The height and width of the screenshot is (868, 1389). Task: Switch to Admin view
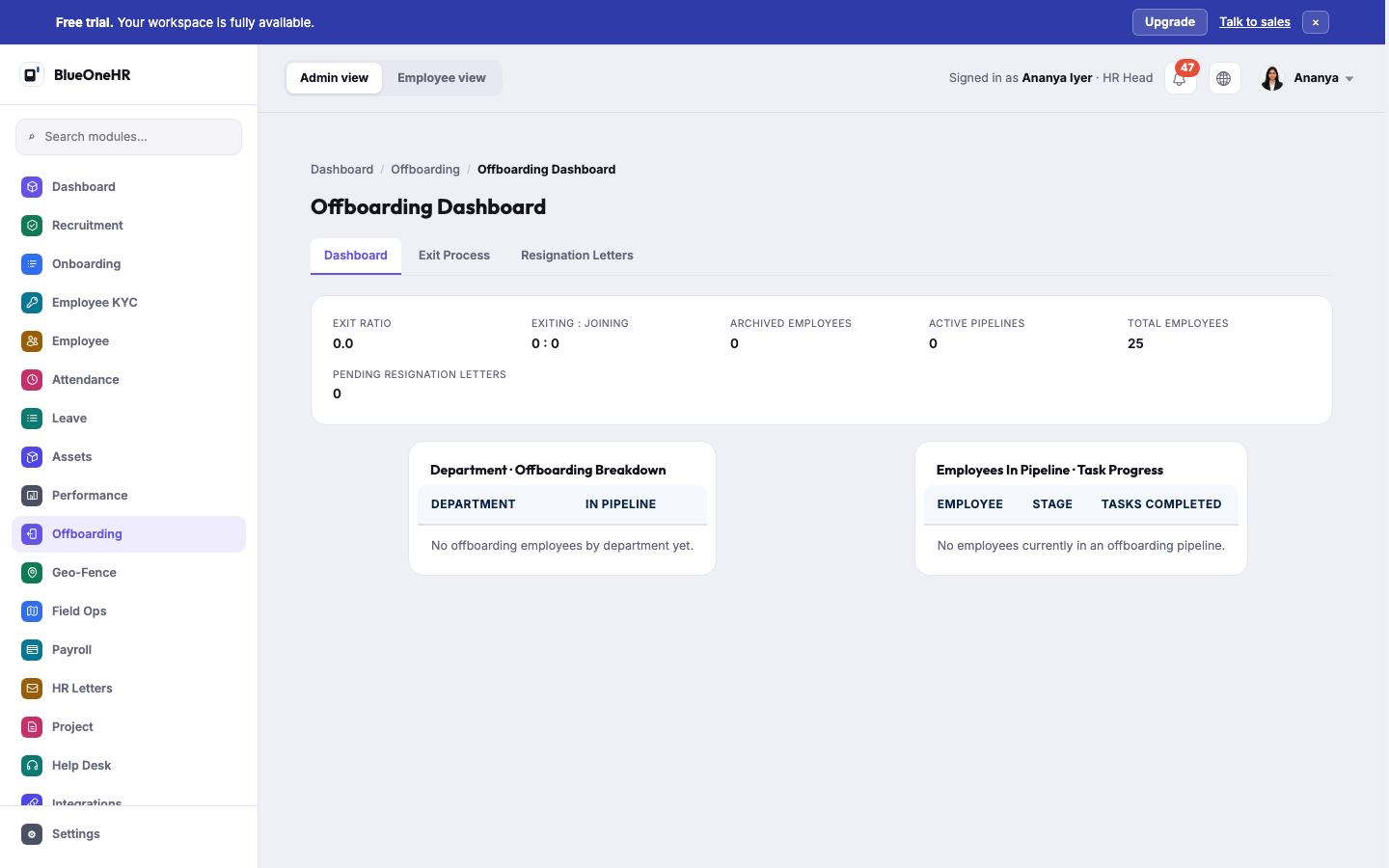(334, 78)
